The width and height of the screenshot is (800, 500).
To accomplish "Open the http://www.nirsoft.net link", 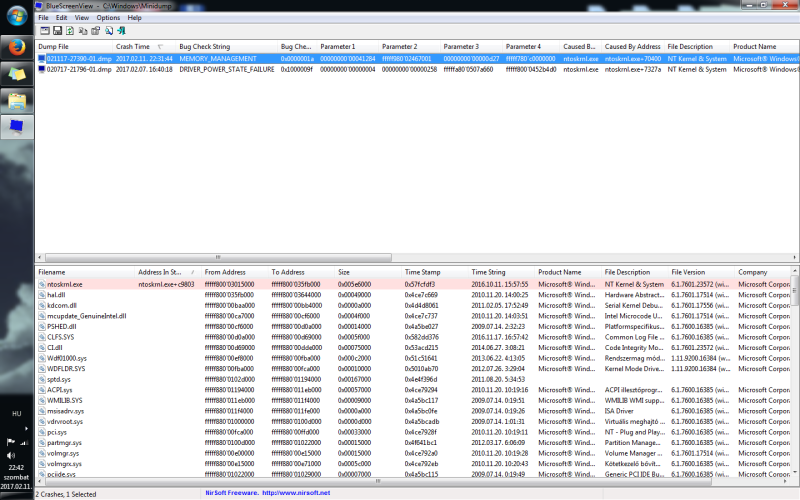I will point(296,493).
